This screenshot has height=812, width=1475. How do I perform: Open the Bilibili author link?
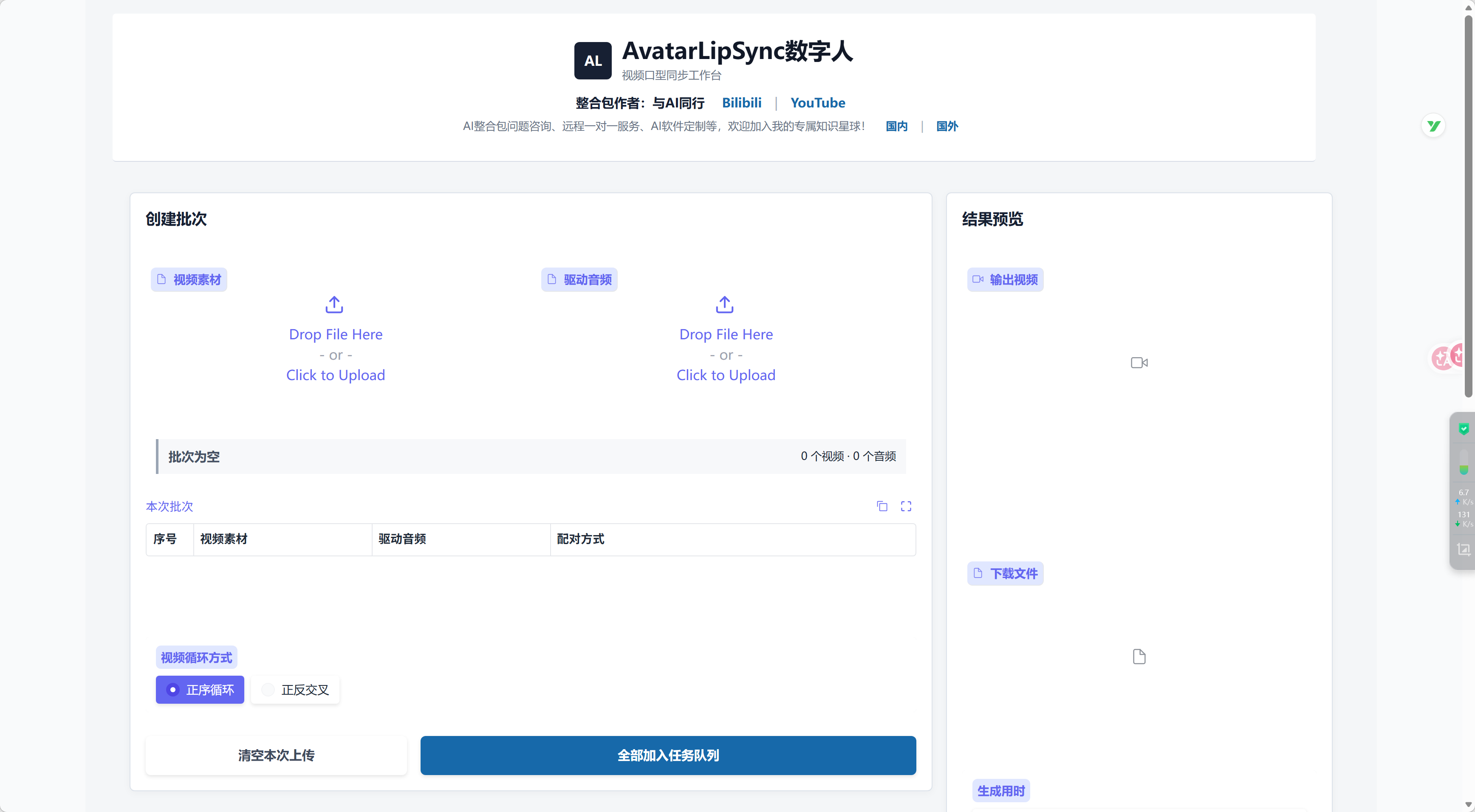point(741,102)
